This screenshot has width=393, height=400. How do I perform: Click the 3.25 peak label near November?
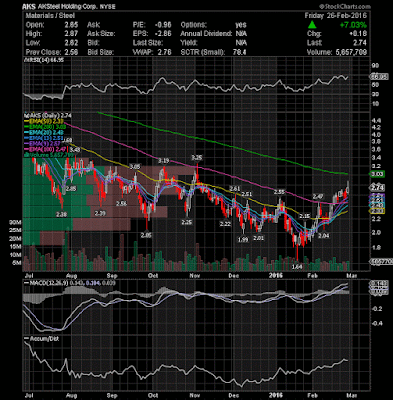point(197,157)
